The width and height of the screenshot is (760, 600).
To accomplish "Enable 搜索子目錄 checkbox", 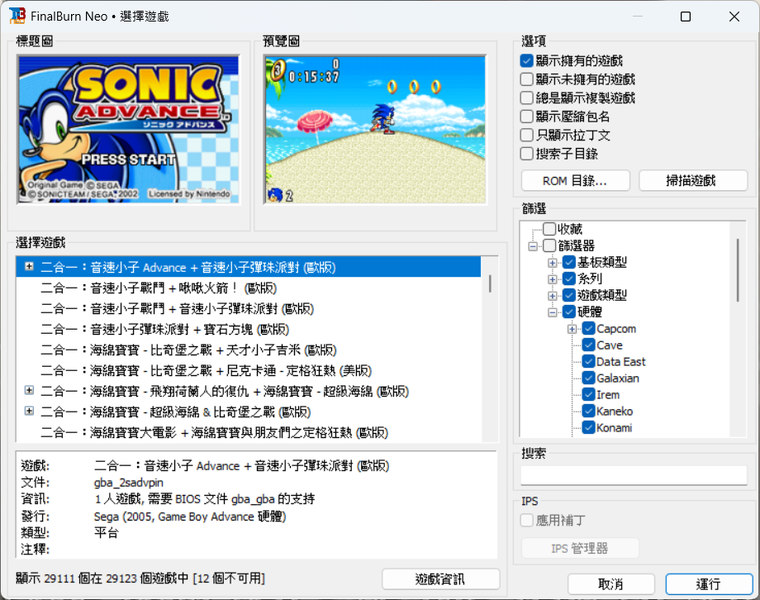I will click(526, 154).
